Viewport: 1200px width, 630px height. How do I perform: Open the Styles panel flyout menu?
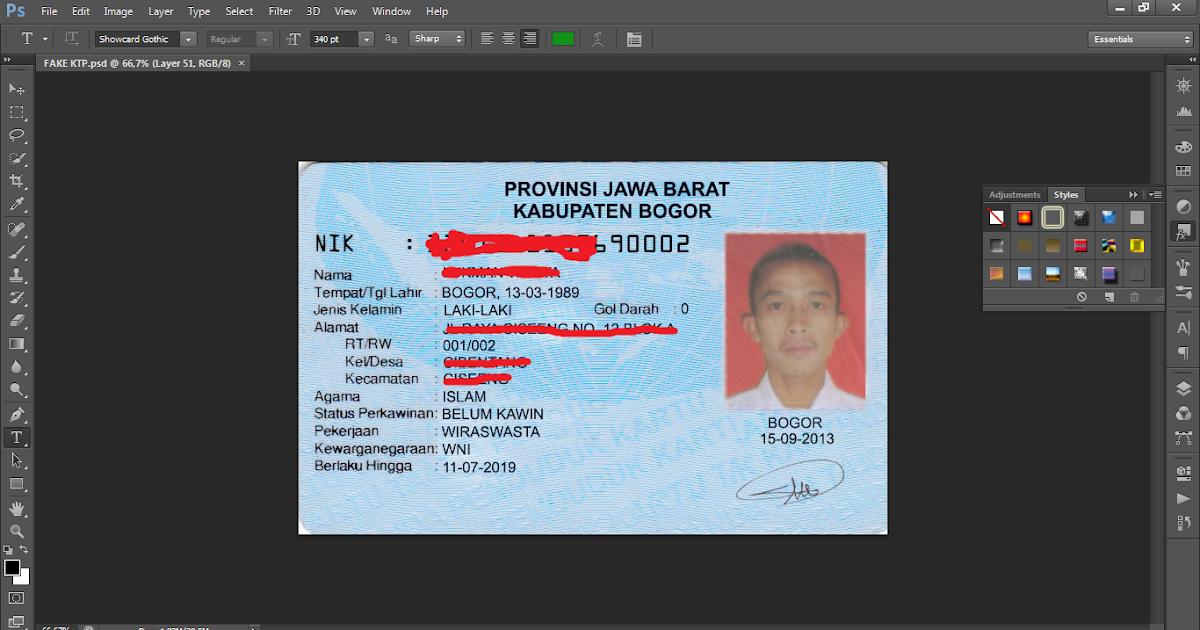[x=1155, y=195]
